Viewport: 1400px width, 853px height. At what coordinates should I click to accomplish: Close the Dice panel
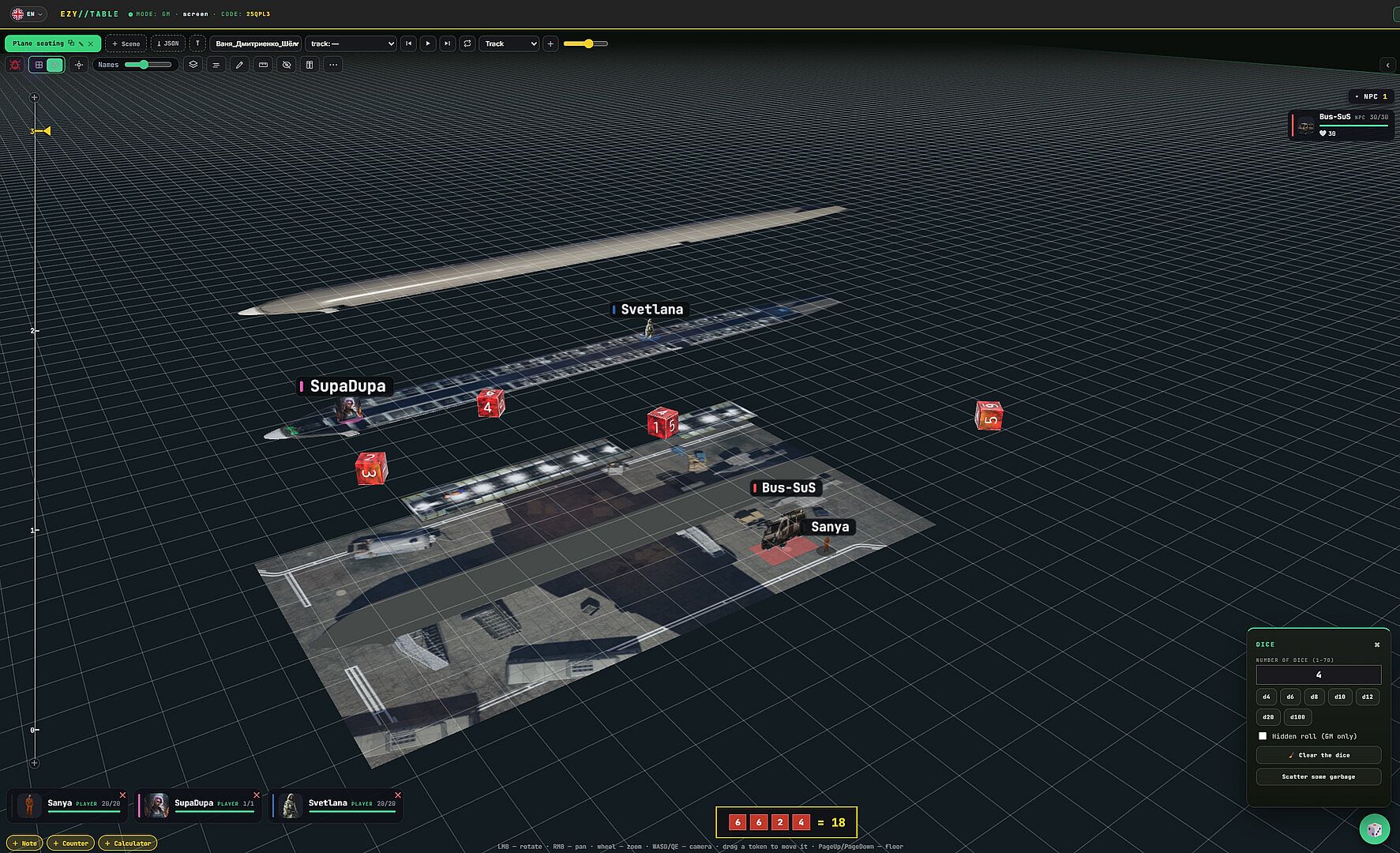click(1377, 644)
